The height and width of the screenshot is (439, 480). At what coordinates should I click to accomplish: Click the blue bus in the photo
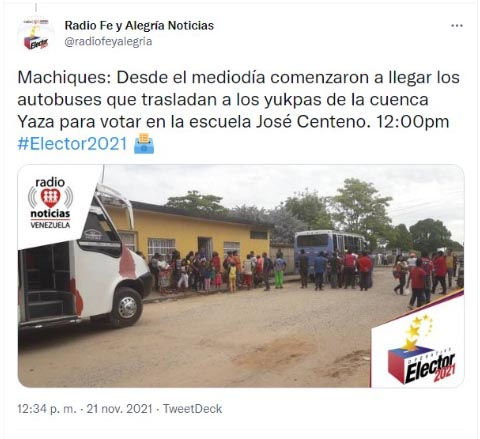330,247
